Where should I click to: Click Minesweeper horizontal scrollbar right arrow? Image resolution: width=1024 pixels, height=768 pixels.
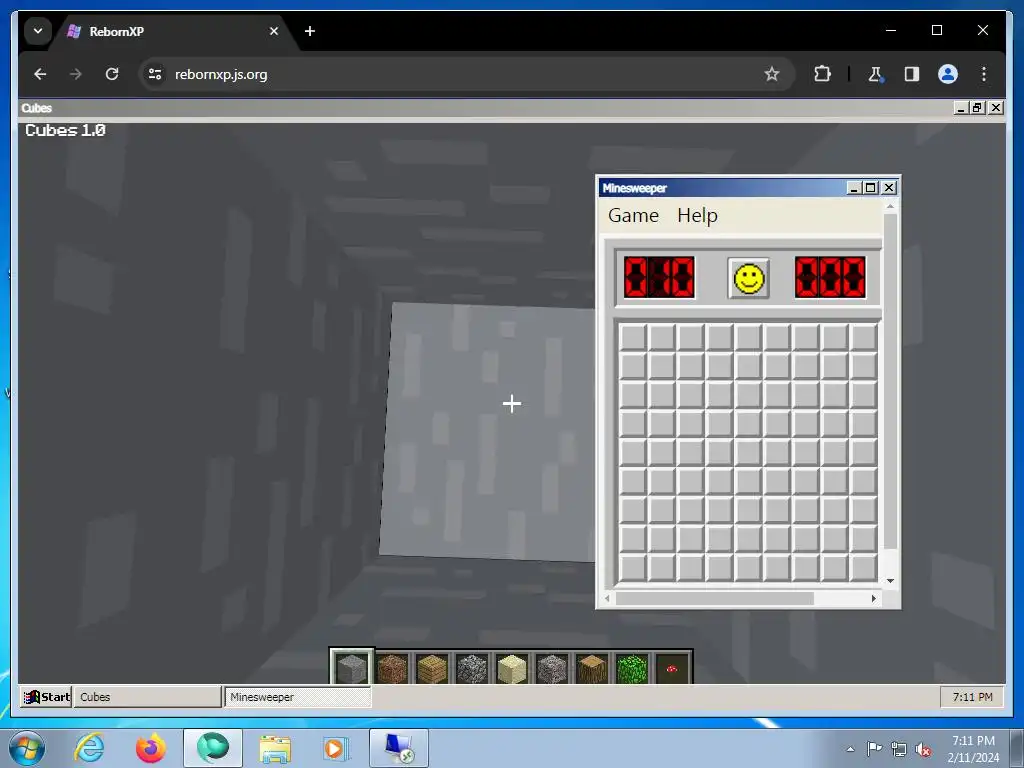tap(874, 598)
